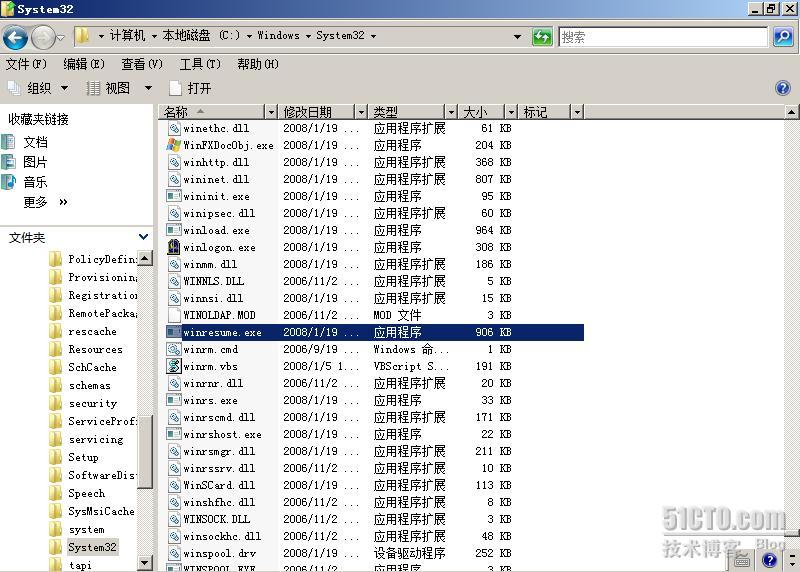The width and height of the screenshot is (800, 572).
Task: Click the green refresh button
Action: tap(542, 37)
